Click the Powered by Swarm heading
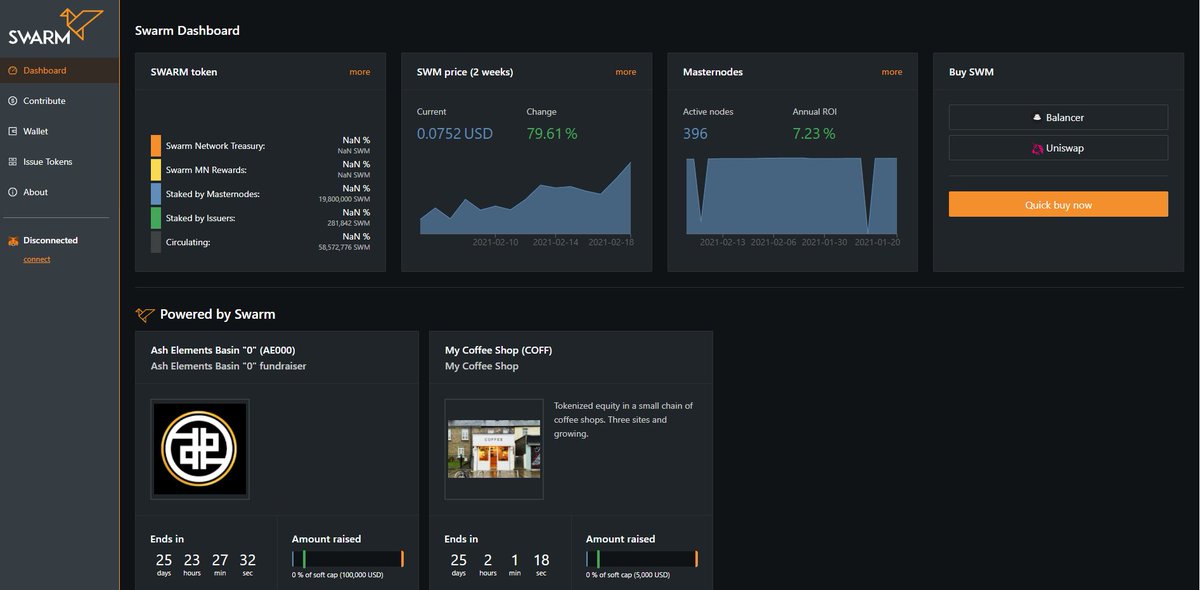This screenshot has height=590, width=1200. [217, 314]
